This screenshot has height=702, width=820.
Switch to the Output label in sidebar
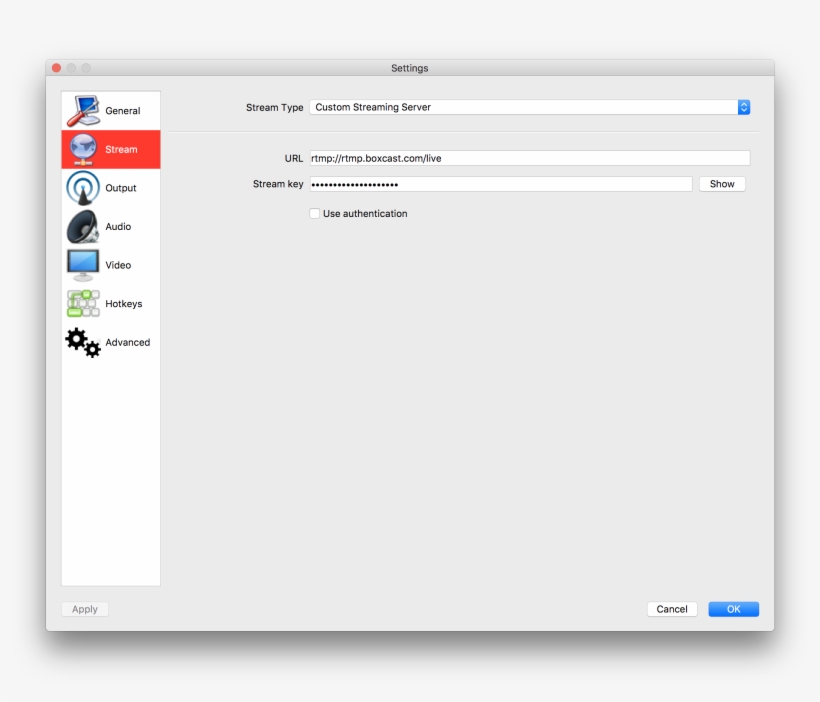pyautogui.click(x=121, y=188)
